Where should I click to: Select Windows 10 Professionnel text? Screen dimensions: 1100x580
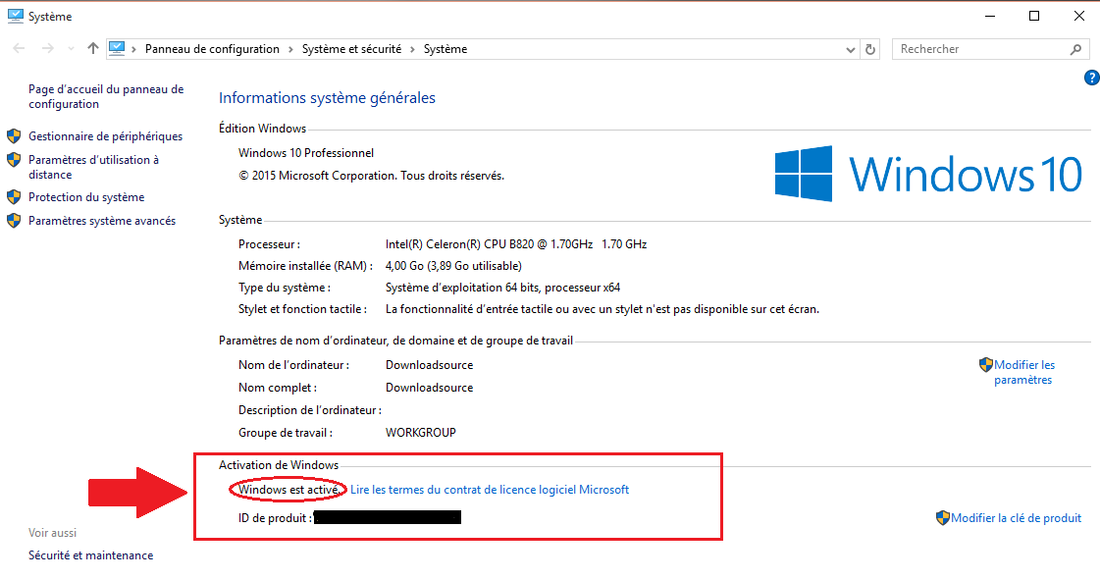click(x=306, y=153)
